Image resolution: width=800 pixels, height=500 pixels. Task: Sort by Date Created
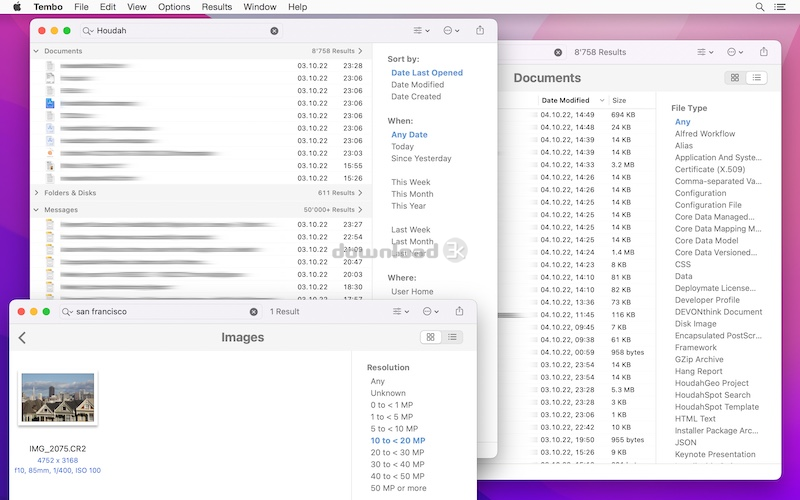416,96
